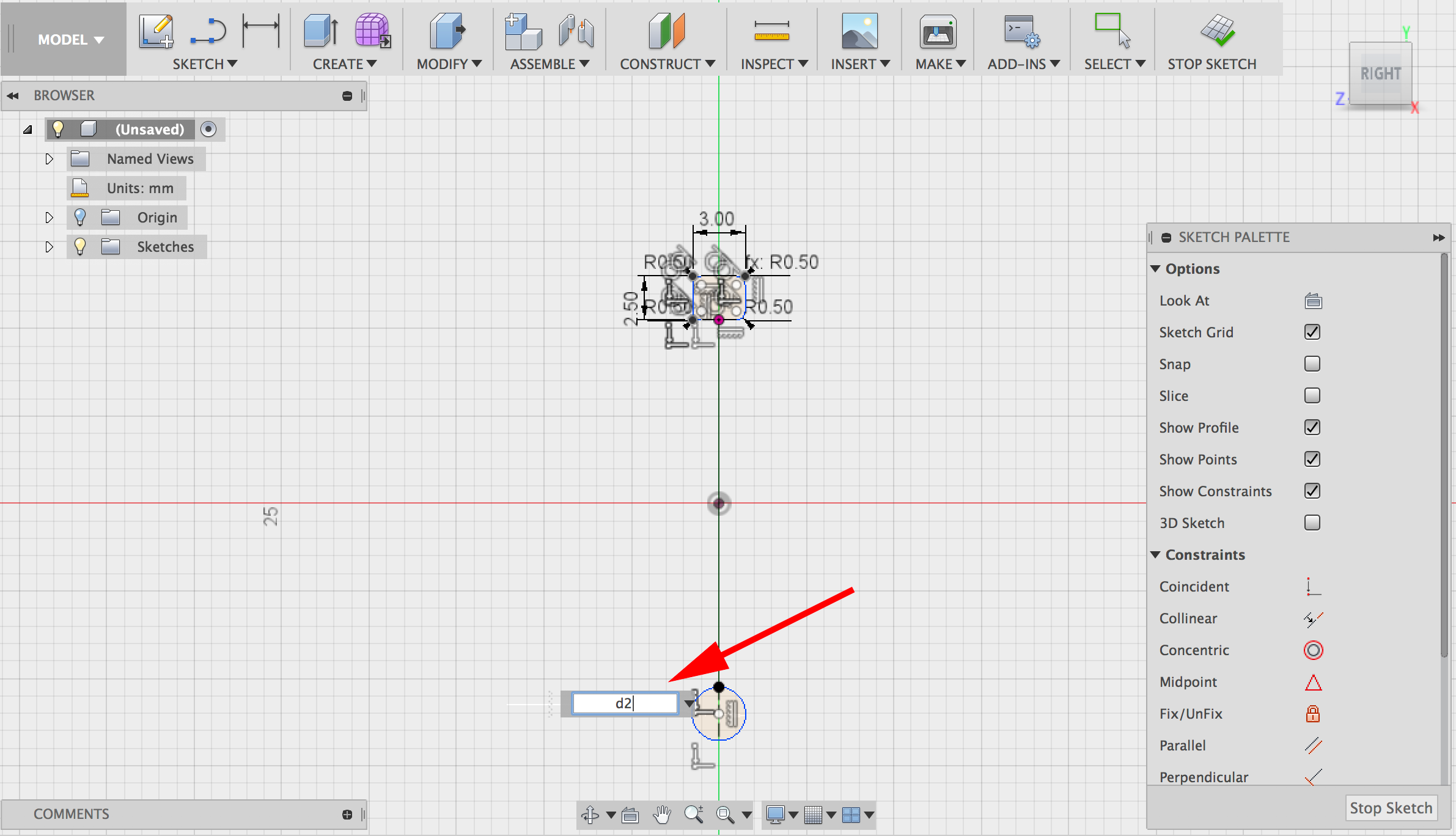Image resolution: width=1456 pixels, height=836 pixels.
Task: Open the dimension field dropdown arrow
Action: click(689, 703)
